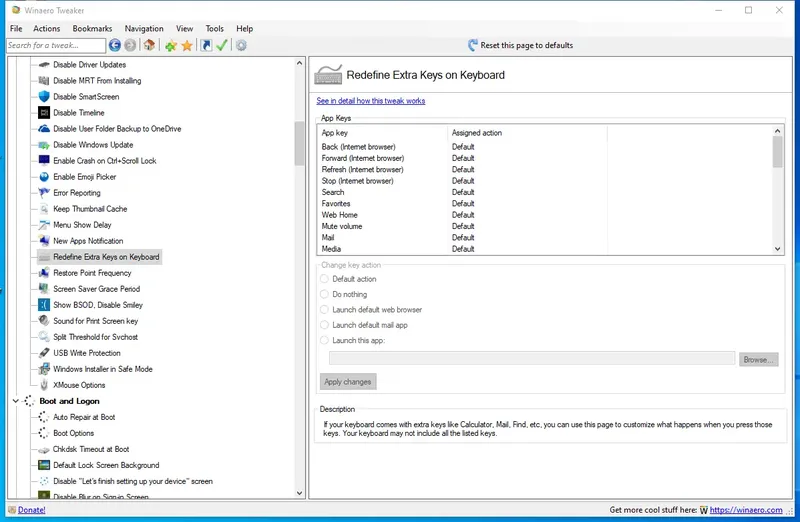
Task: Click the Browse... button
Action: (759, 359)
